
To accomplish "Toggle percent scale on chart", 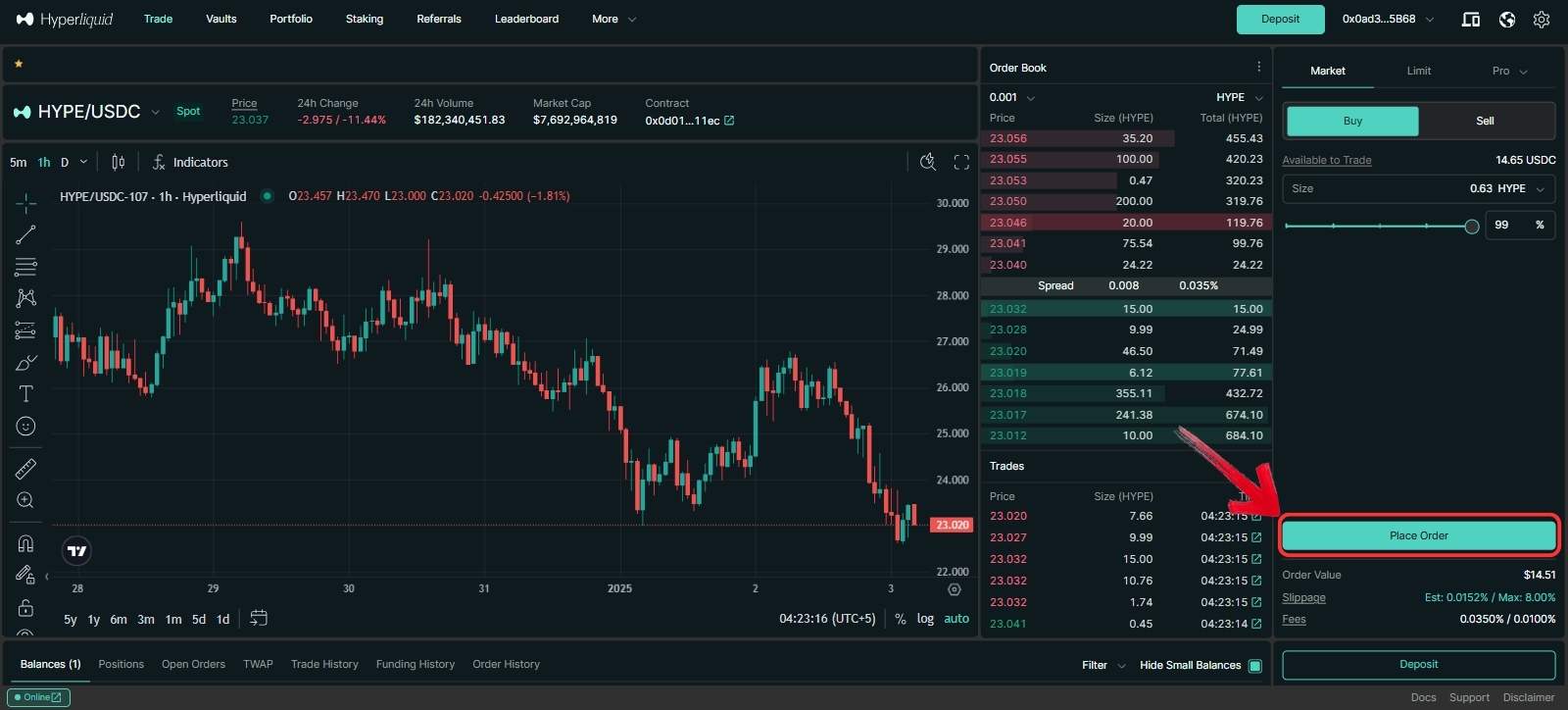I will pyautogui.click(x=901, y=619).
